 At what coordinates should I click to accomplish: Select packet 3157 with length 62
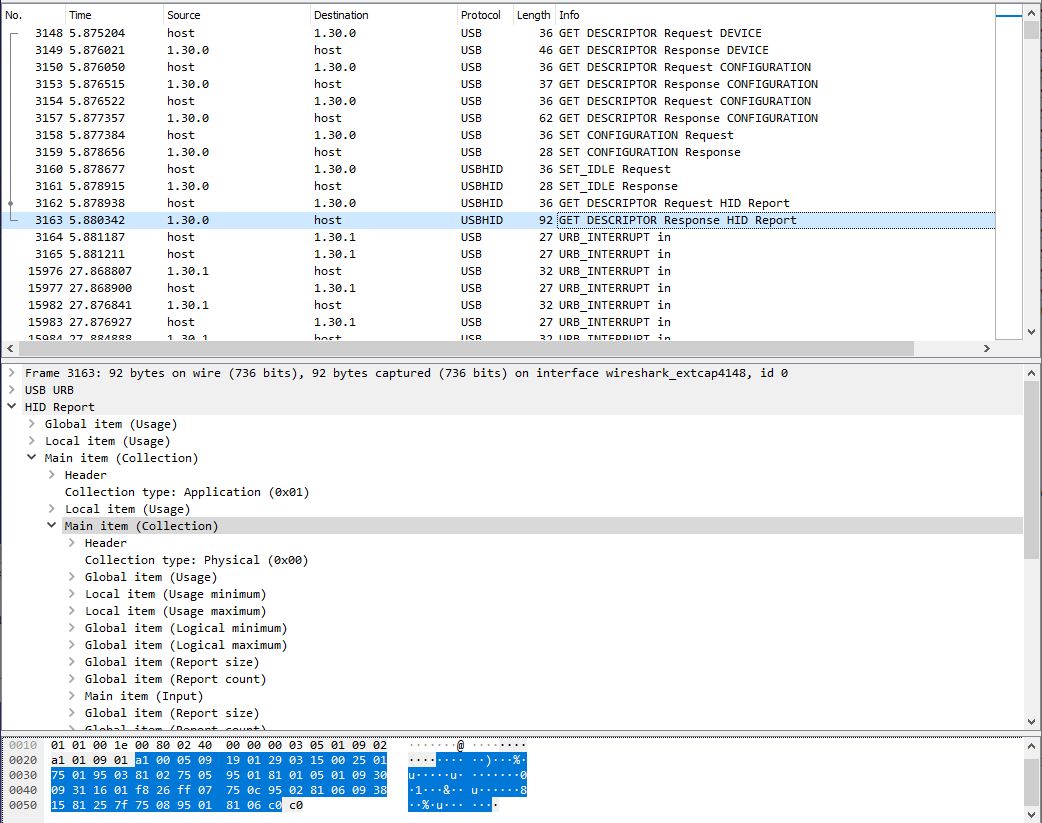498,118
